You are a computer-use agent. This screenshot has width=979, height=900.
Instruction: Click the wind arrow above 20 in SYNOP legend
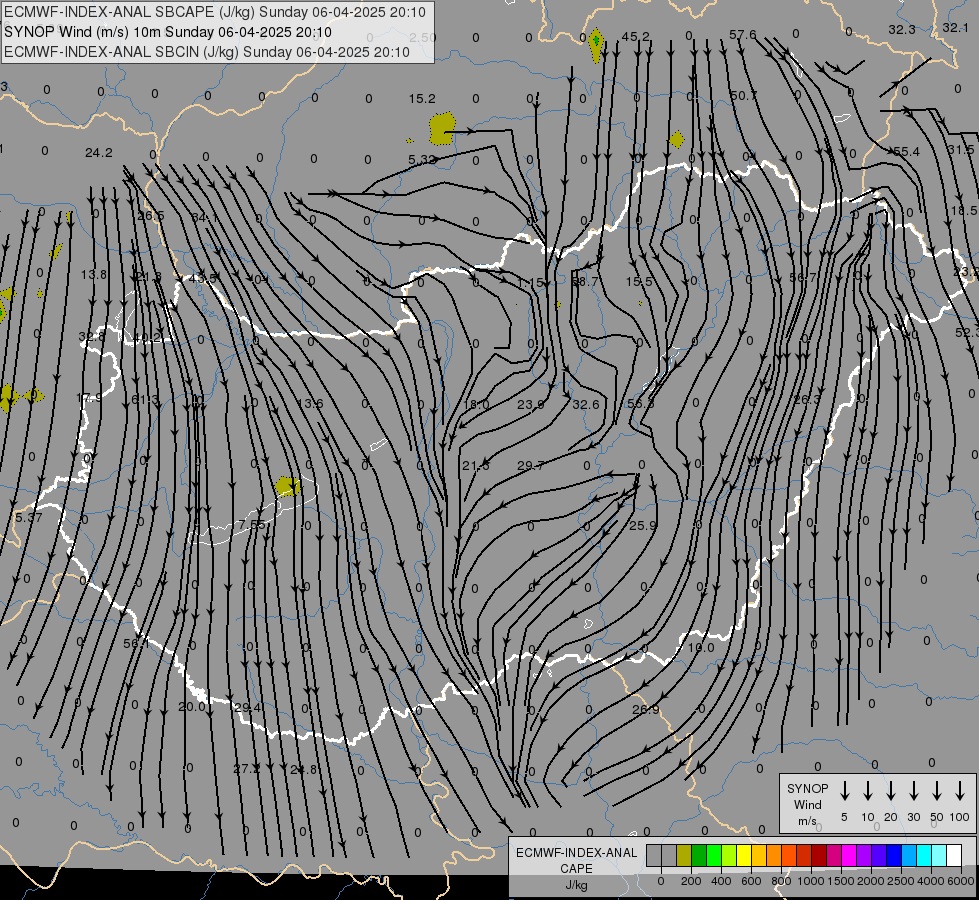coord(891,791)
